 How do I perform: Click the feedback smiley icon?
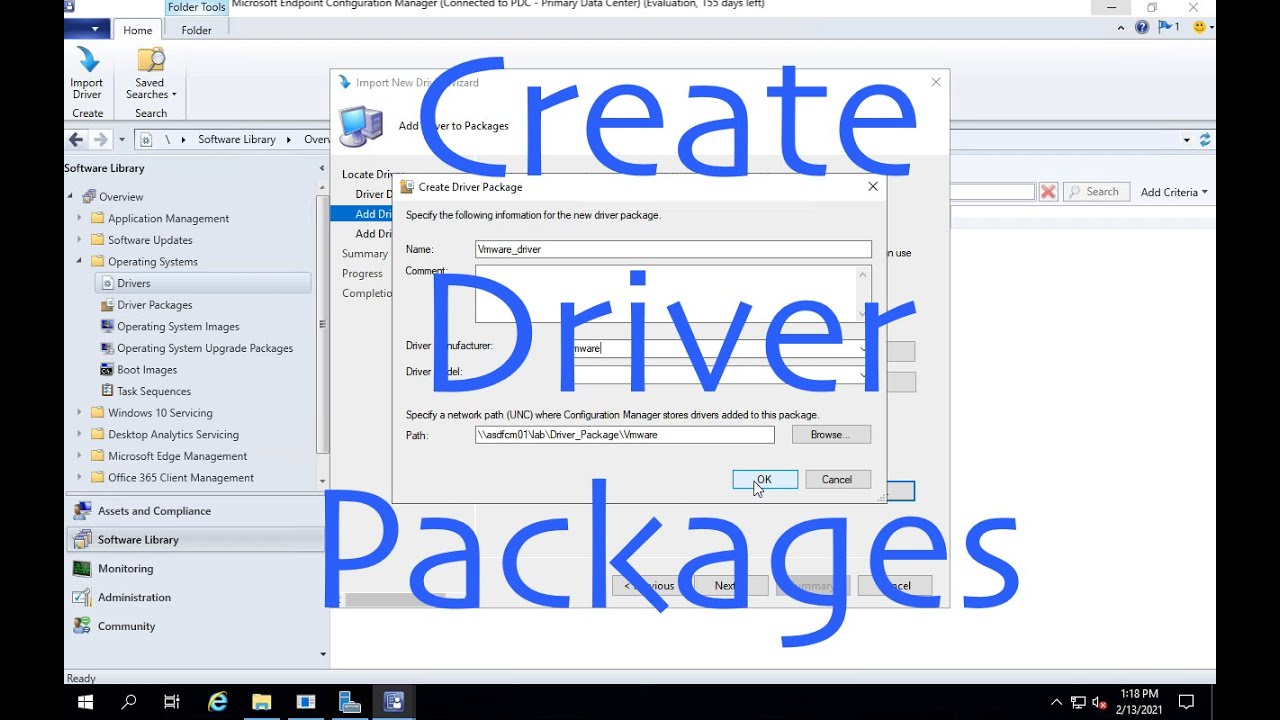[x=1200, y=27]
